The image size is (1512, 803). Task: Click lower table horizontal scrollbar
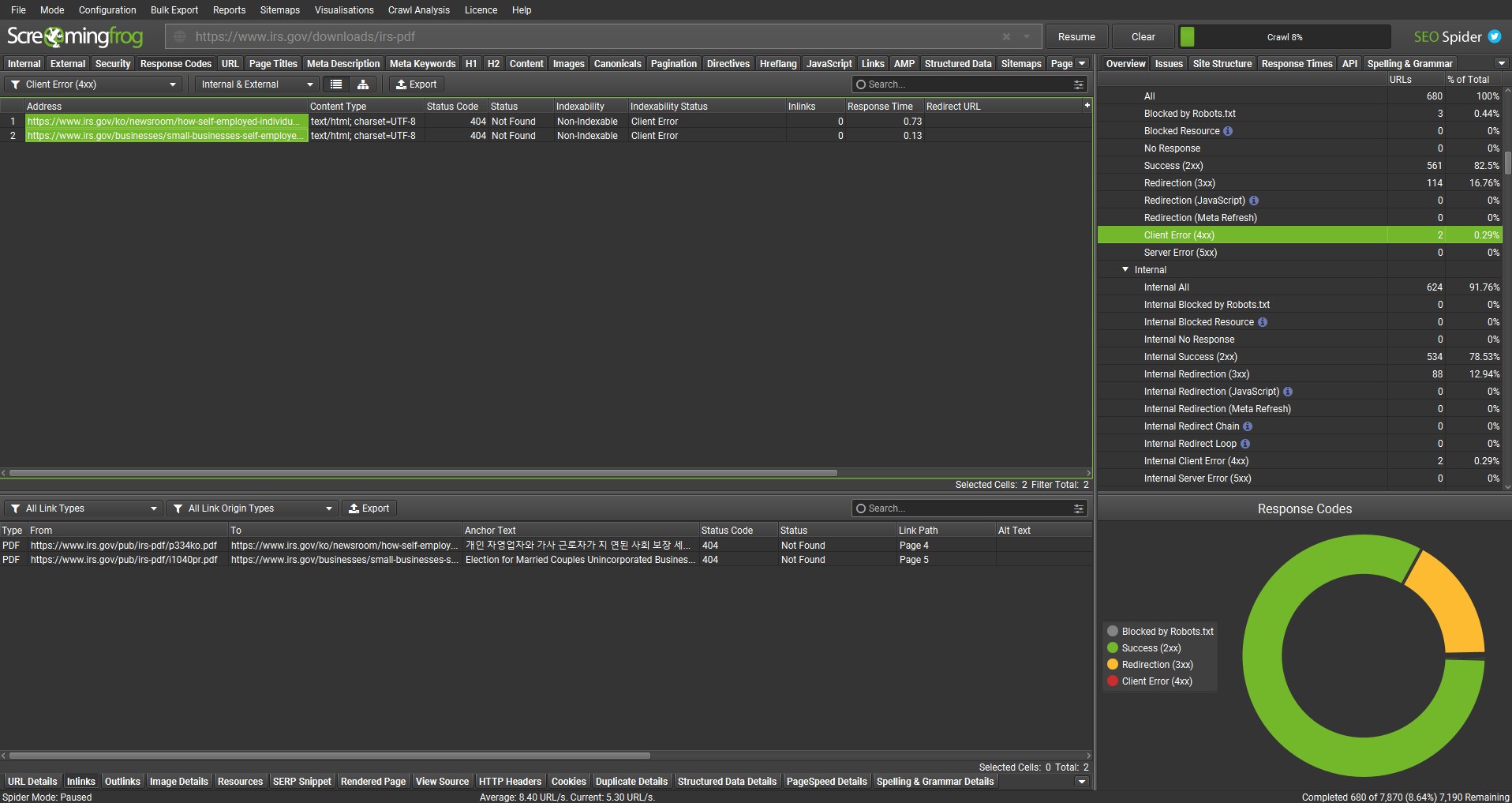tap(329, 756)
